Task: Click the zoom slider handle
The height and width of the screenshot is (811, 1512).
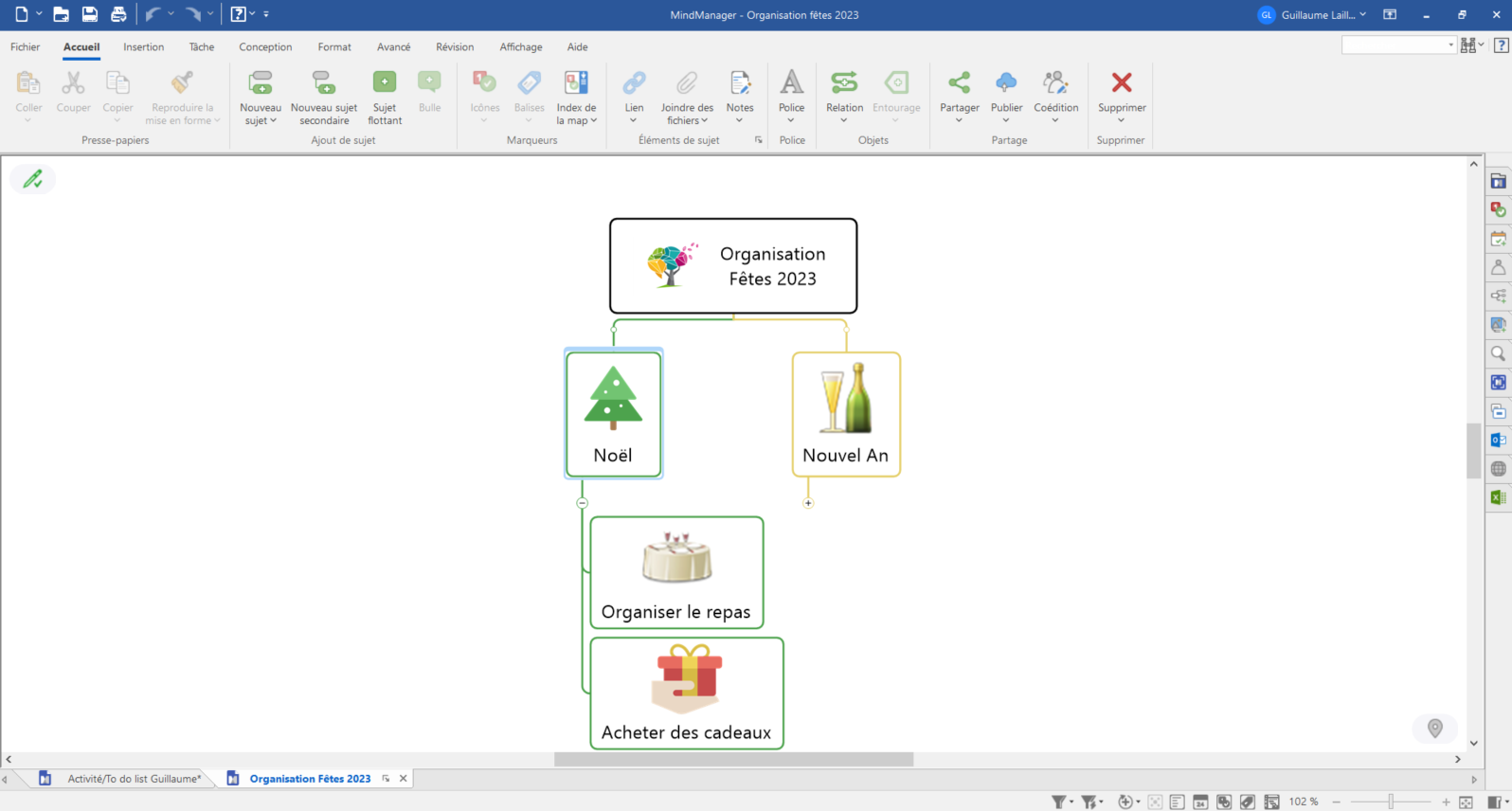Action: (1391, 802)
